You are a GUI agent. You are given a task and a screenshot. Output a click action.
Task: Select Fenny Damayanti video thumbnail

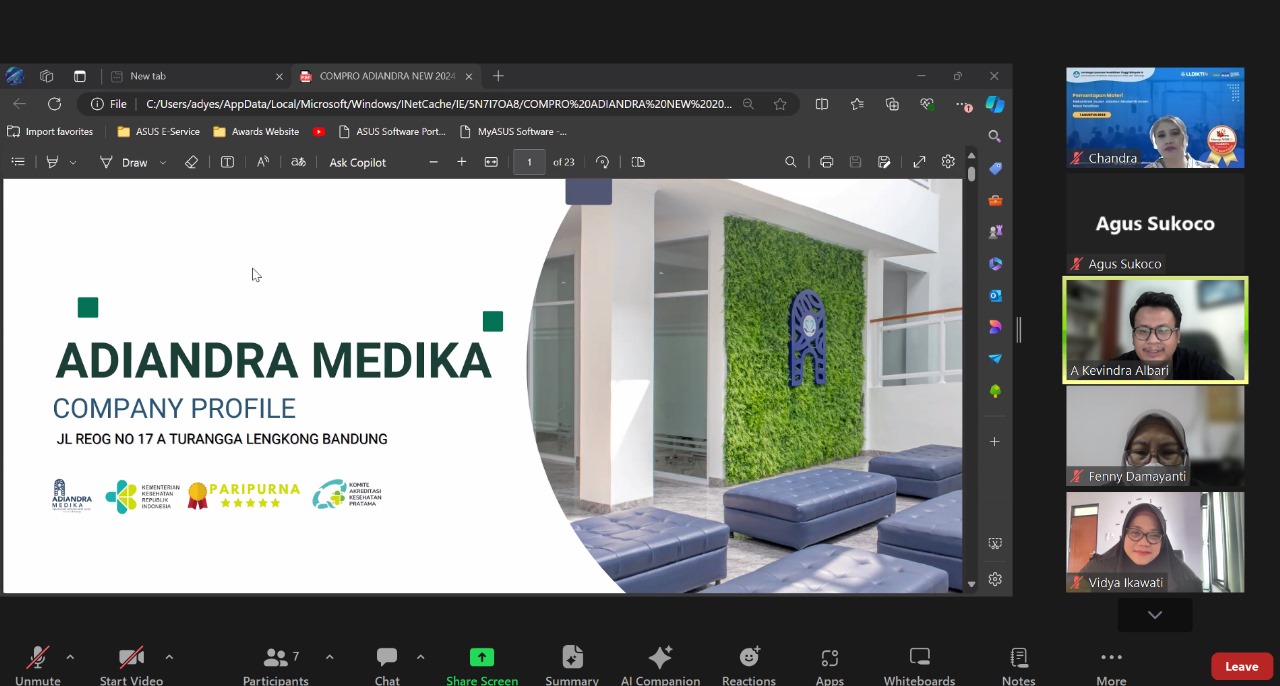click(x=1155, y=436)
